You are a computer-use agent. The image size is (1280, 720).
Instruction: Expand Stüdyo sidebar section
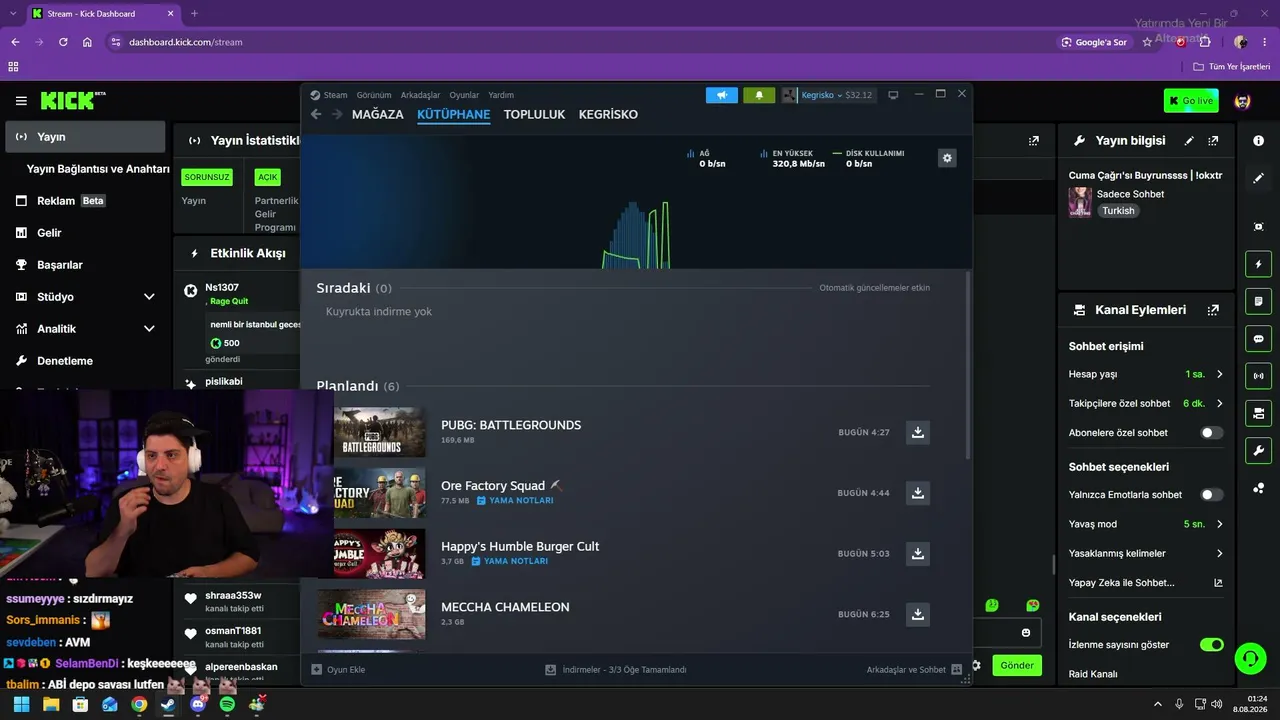[149, 297]
